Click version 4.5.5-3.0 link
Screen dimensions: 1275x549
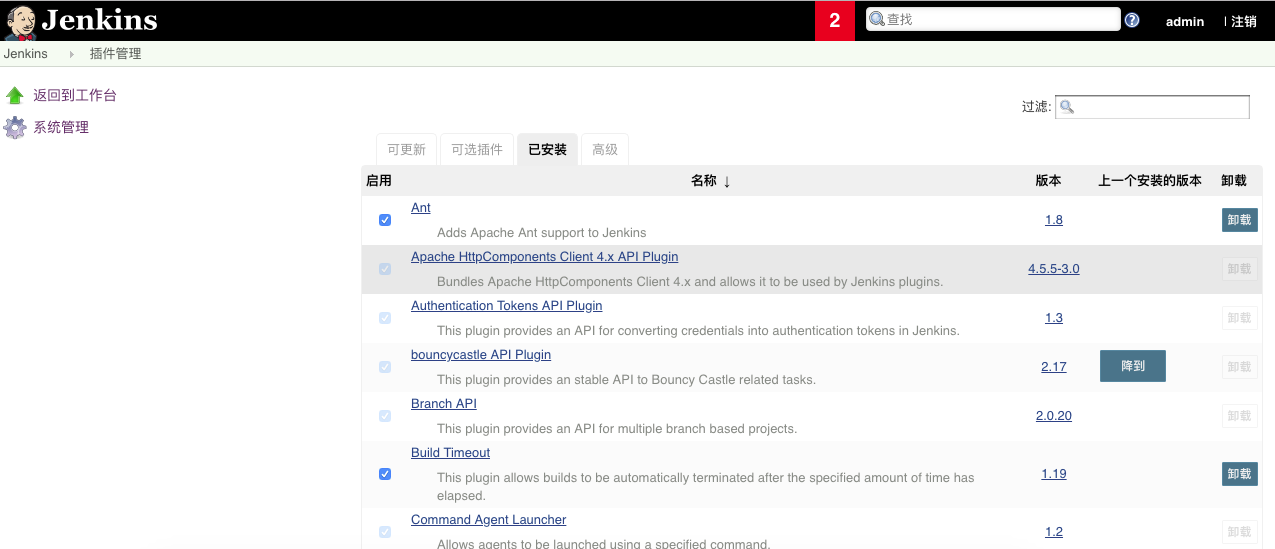(1054, 269)
